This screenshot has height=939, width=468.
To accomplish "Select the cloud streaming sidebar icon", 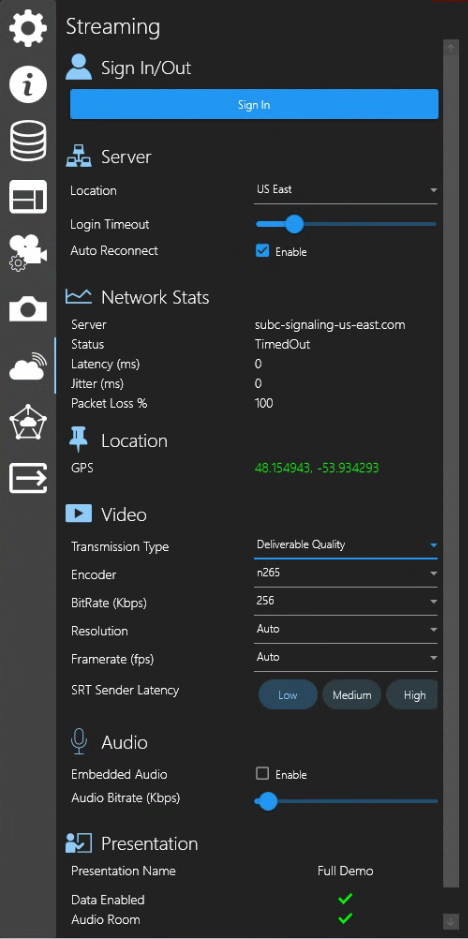I will coord(28,366).
